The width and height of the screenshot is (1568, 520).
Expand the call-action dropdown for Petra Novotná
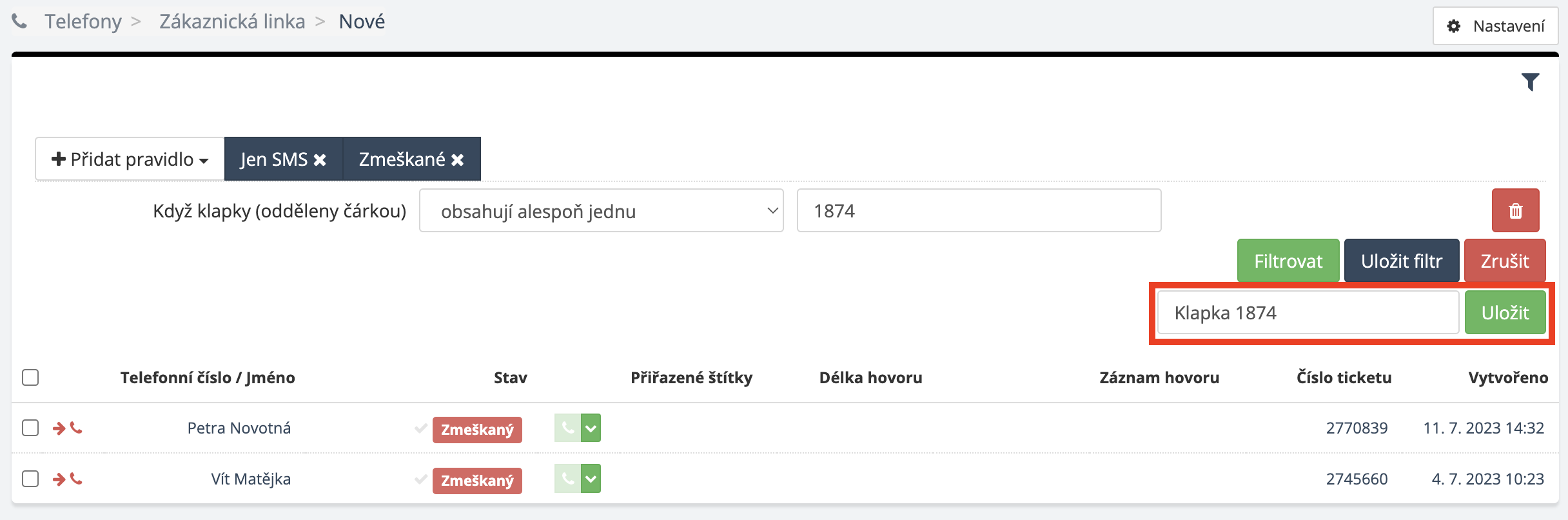[x=591, y=428]
